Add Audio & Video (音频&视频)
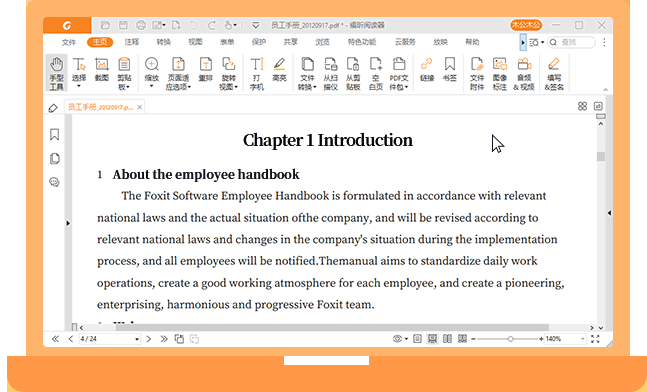The height and width of the screenshot is (392, 647). (524, 73)
